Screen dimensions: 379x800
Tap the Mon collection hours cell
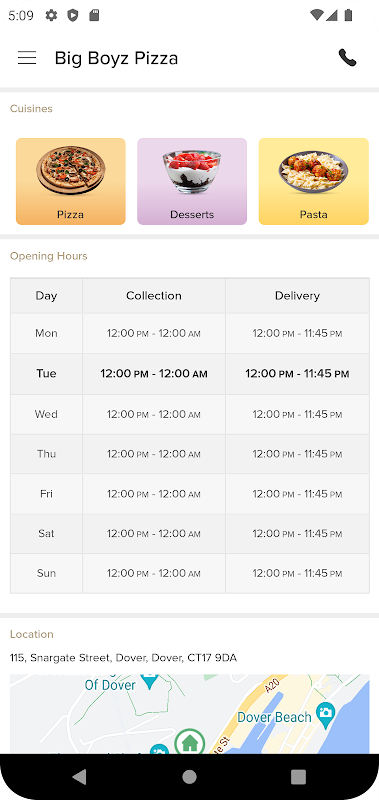154,333
